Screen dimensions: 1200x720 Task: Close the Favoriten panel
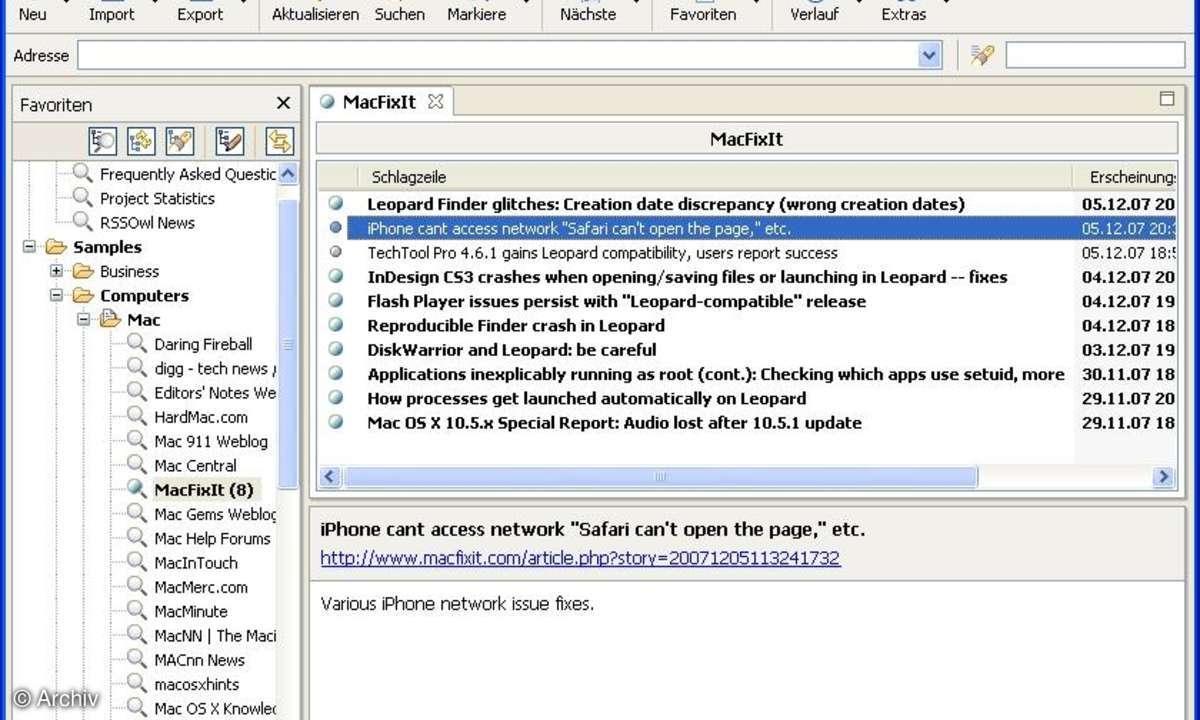[x=283, y=103]
